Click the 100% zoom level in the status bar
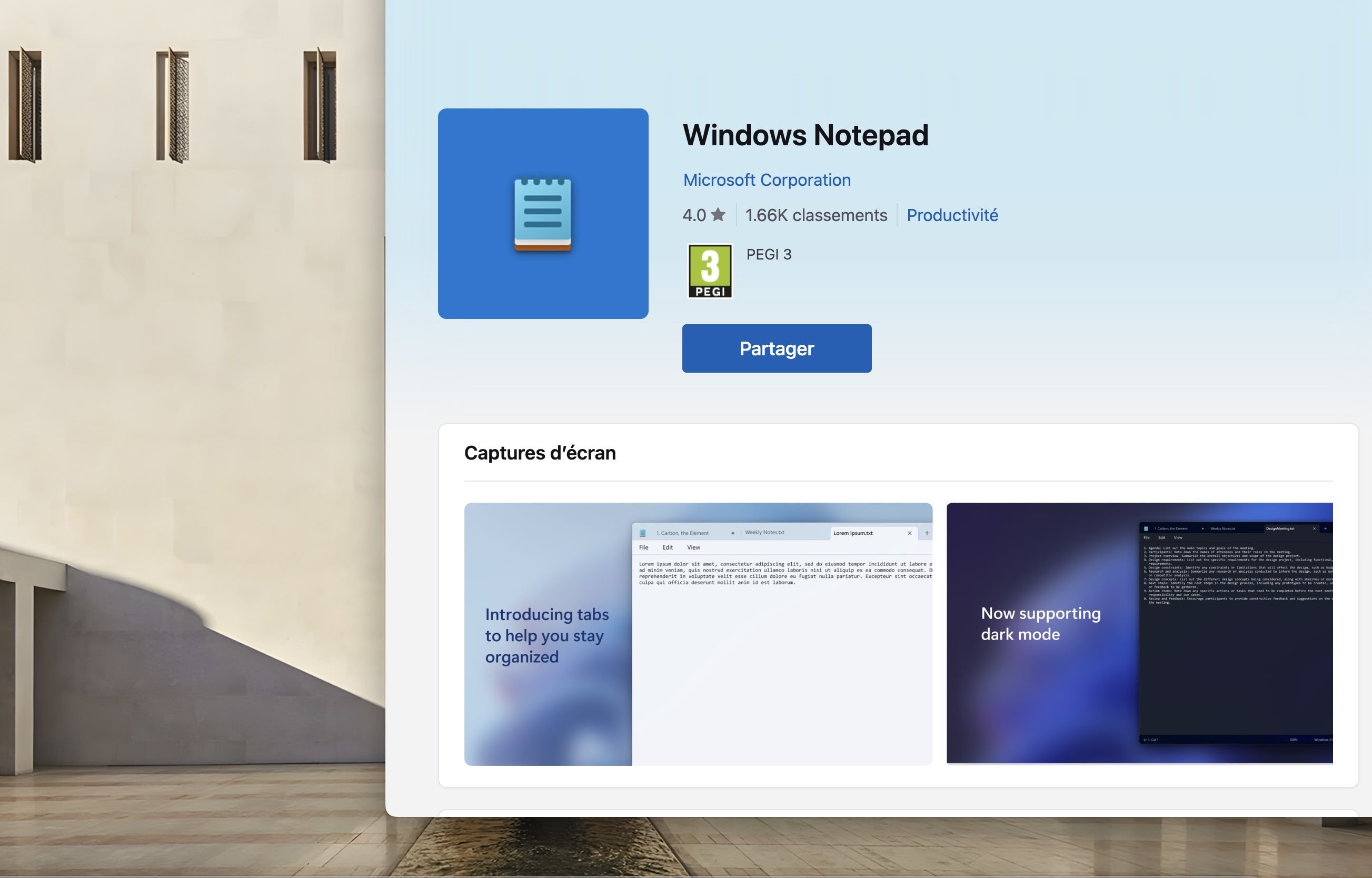1372x878 pixels. tap(1294, 740)
